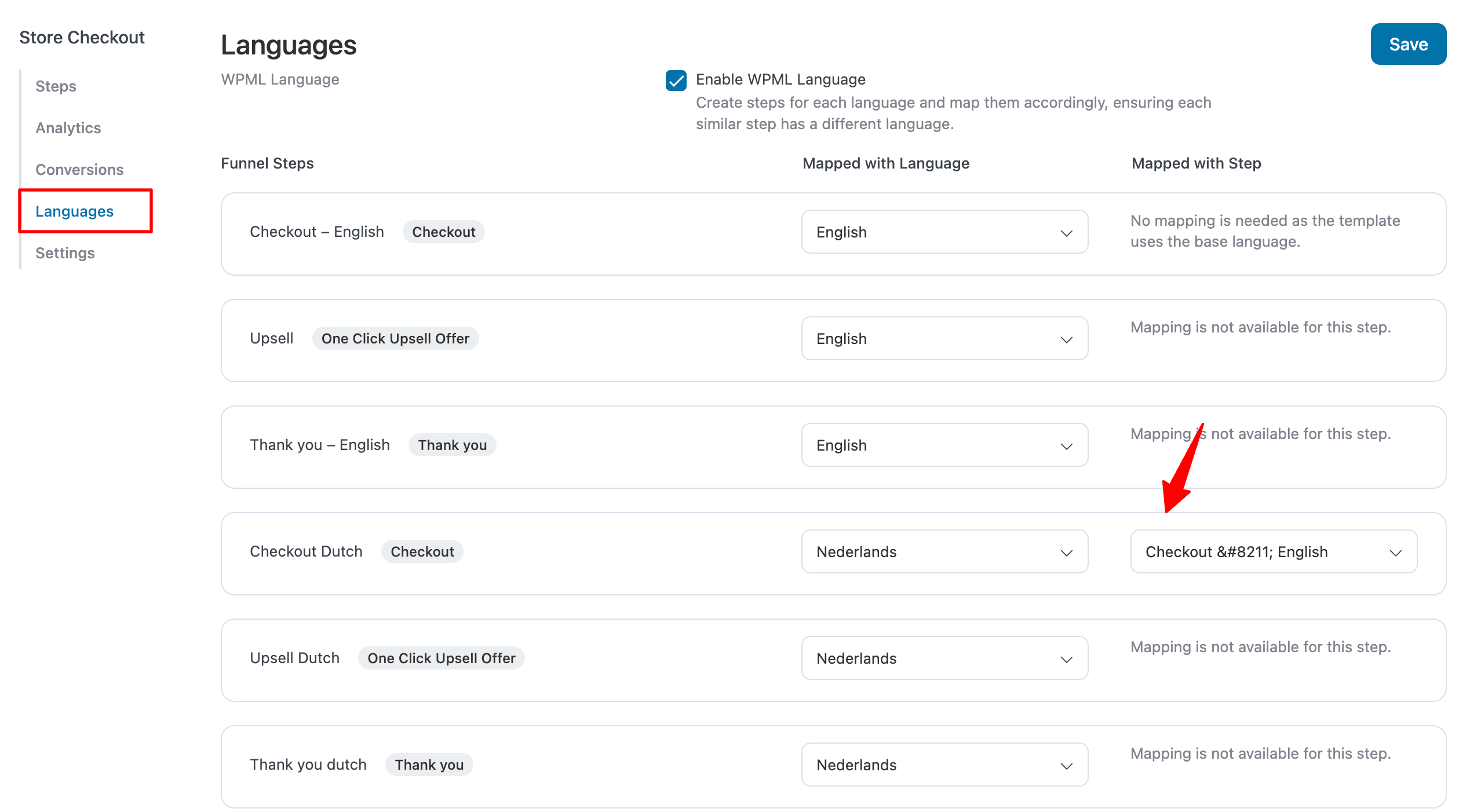Go to the Analytics sidebar section
1470x812 pixels.
click(x=68, y=127)
